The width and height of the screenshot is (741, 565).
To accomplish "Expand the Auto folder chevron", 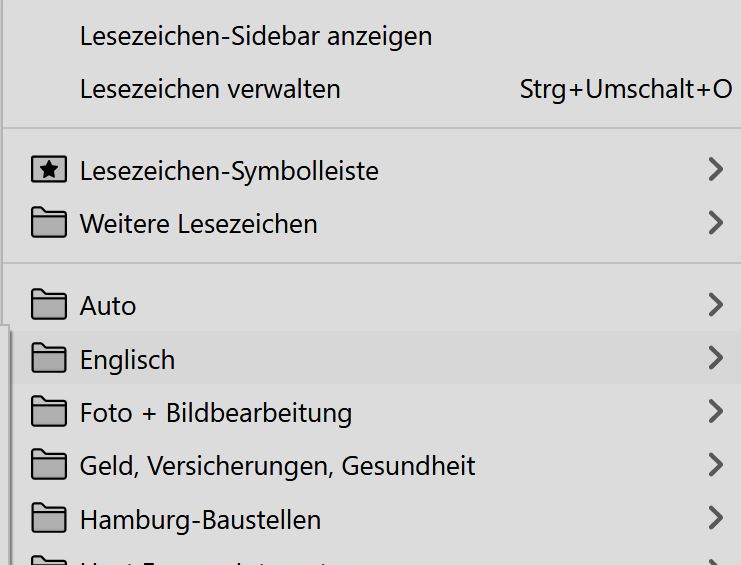I will coord(715,304).
